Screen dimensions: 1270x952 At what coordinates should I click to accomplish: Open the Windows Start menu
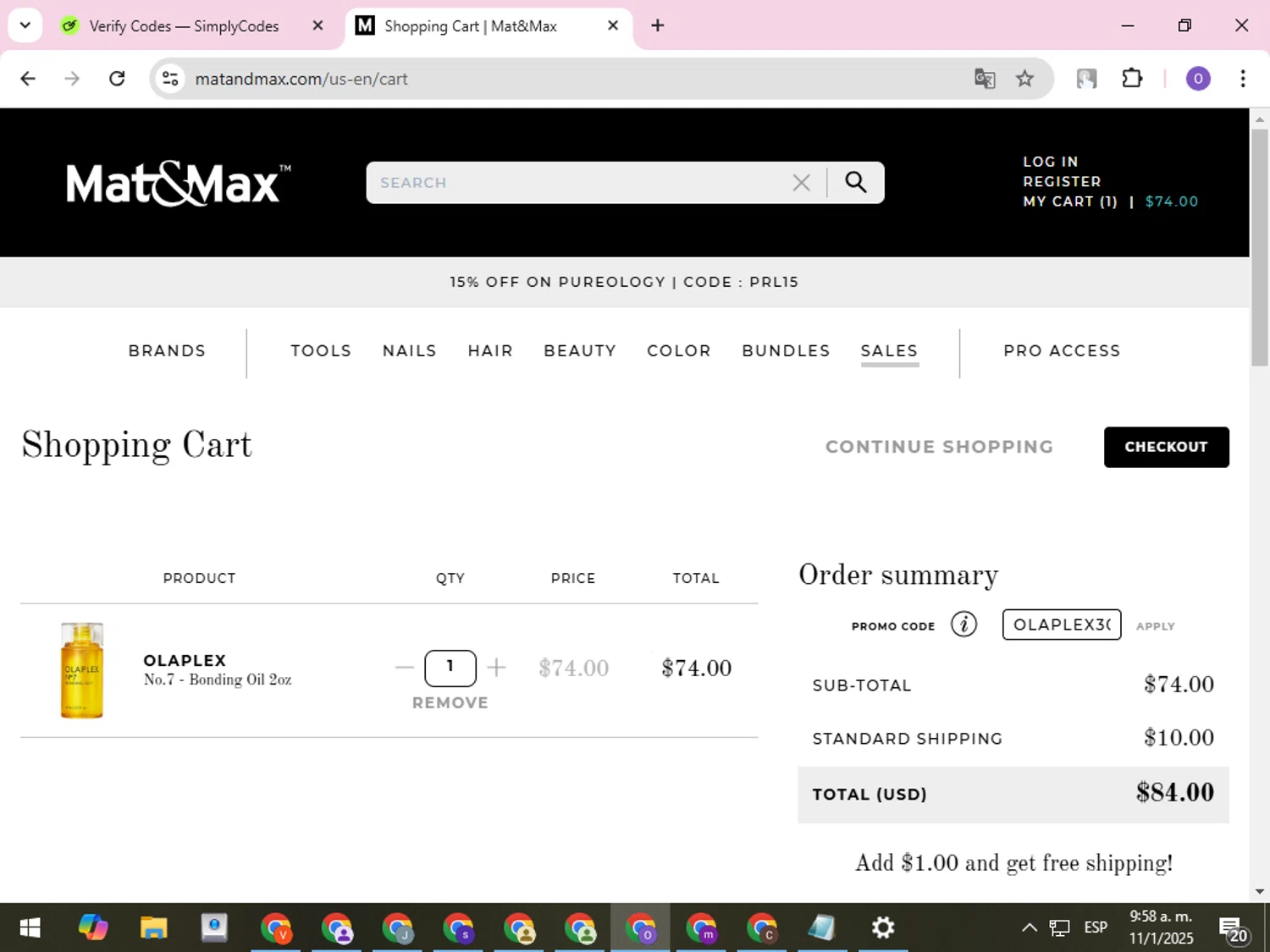pos(30,928)
